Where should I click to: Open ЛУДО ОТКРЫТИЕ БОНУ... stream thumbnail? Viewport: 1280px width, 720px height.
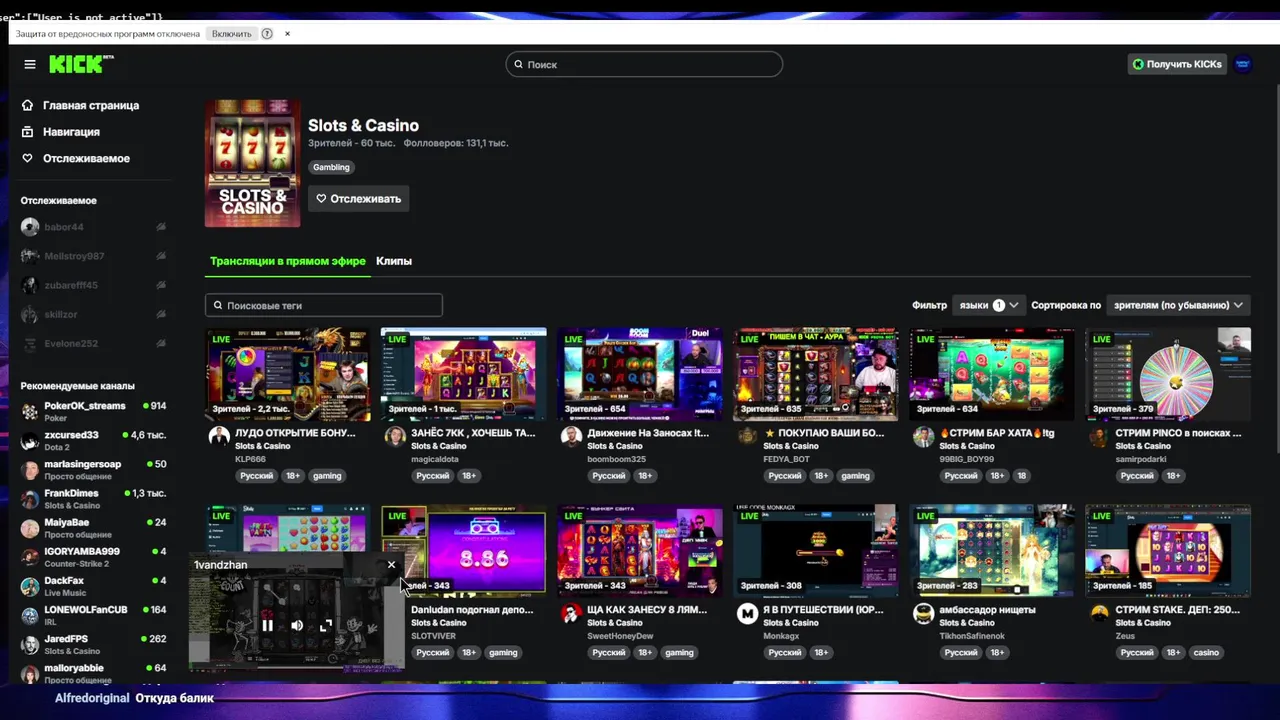[287, 374]
